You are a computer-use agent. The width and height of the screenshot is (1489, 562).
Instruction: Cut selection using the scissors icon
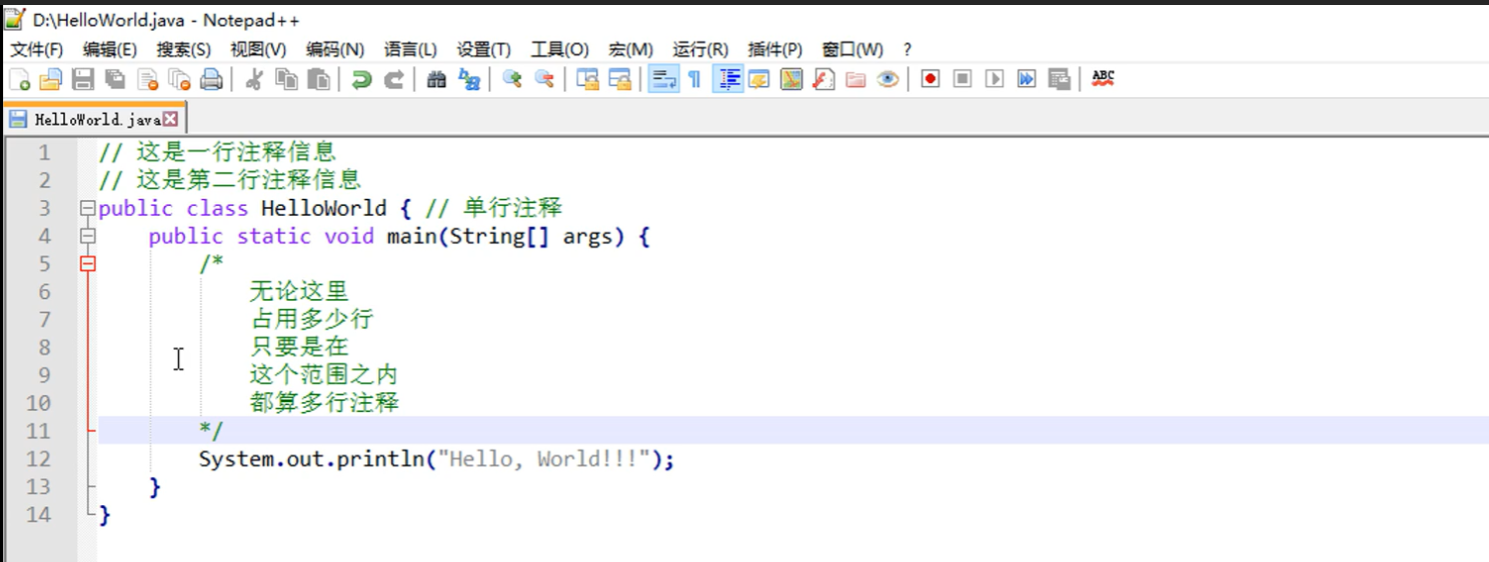pyautogui.click(x=254, y=79)
